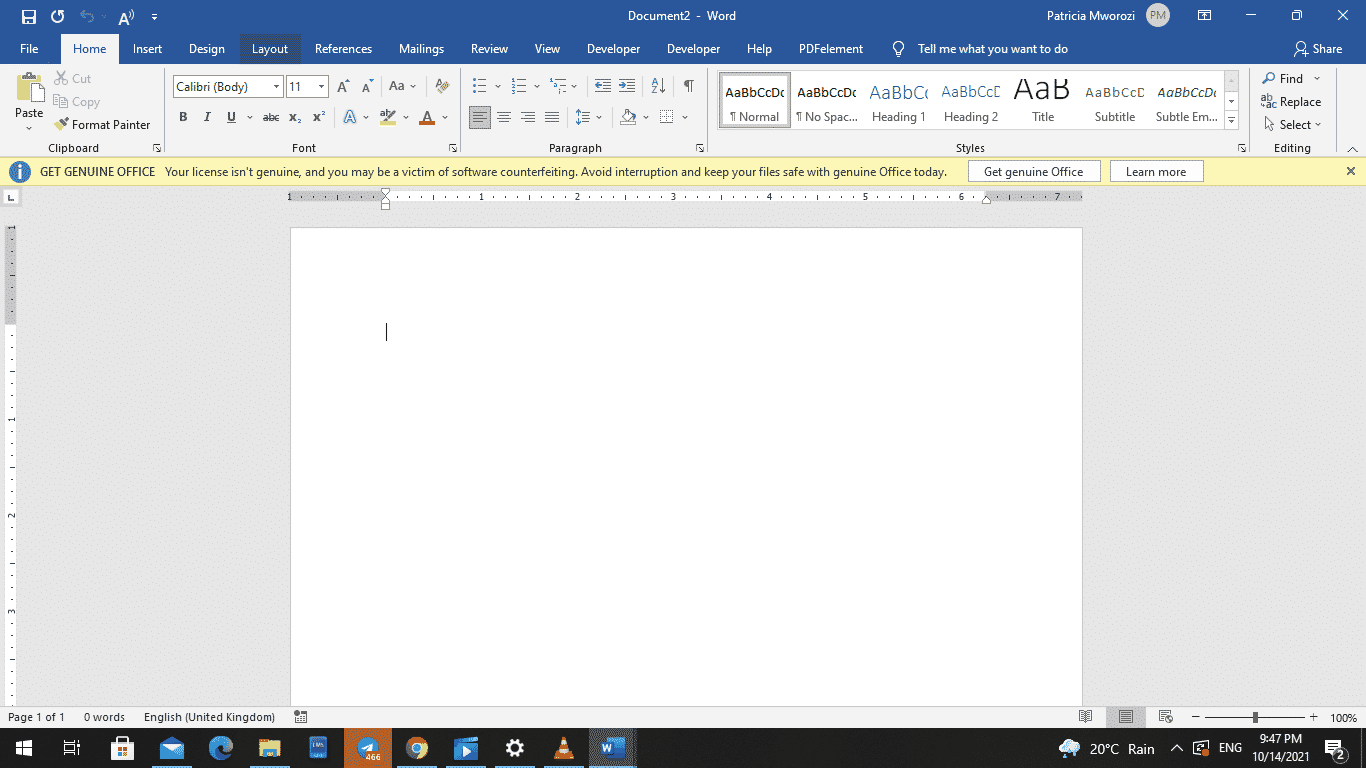Viewport: 1366px width, 768px height.
Task: Open the Mailings ribbon tab
Action: coord(421,48)
